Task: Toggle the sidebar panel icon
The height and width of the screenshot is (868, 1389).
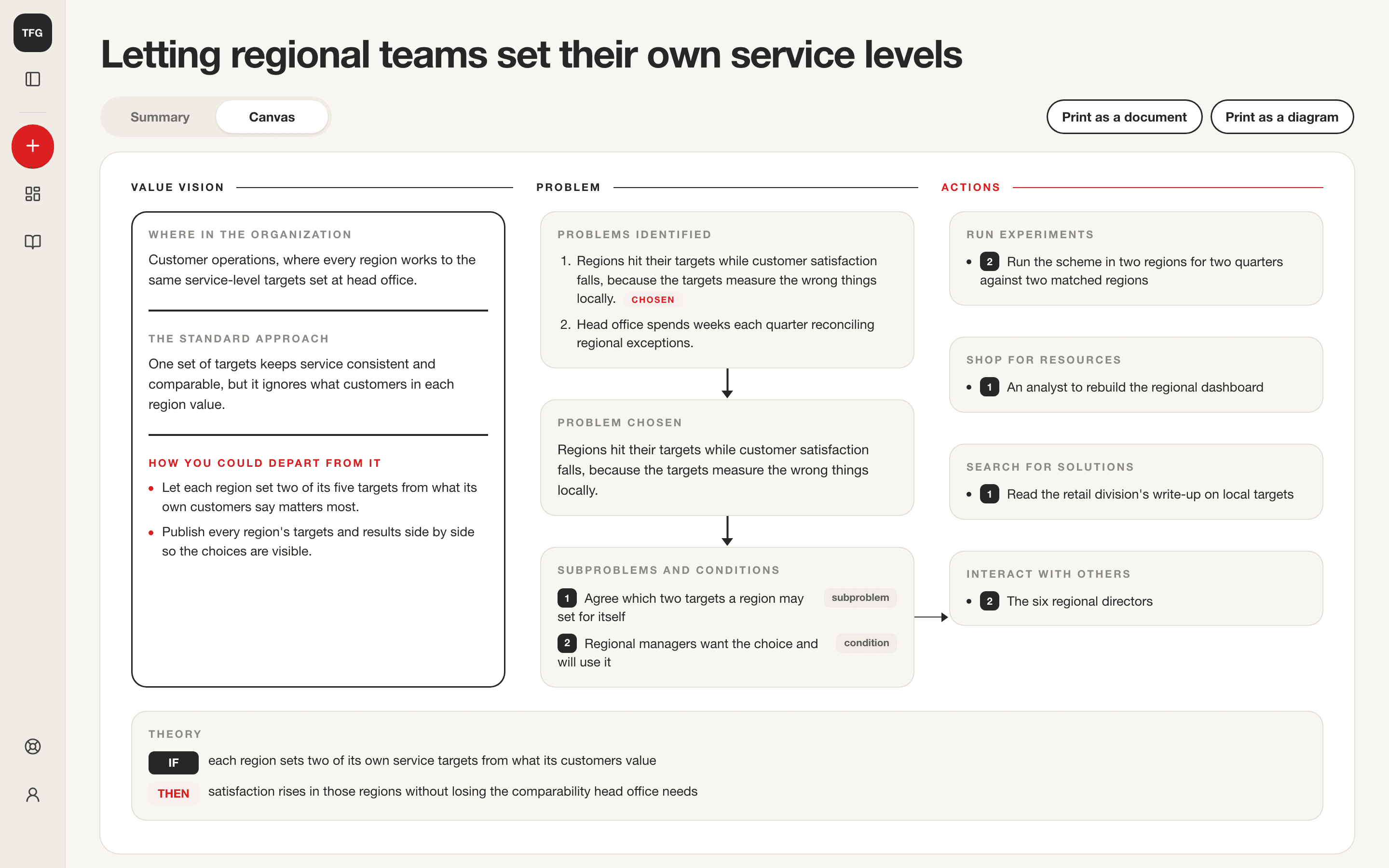Action: tap(33, 79)
